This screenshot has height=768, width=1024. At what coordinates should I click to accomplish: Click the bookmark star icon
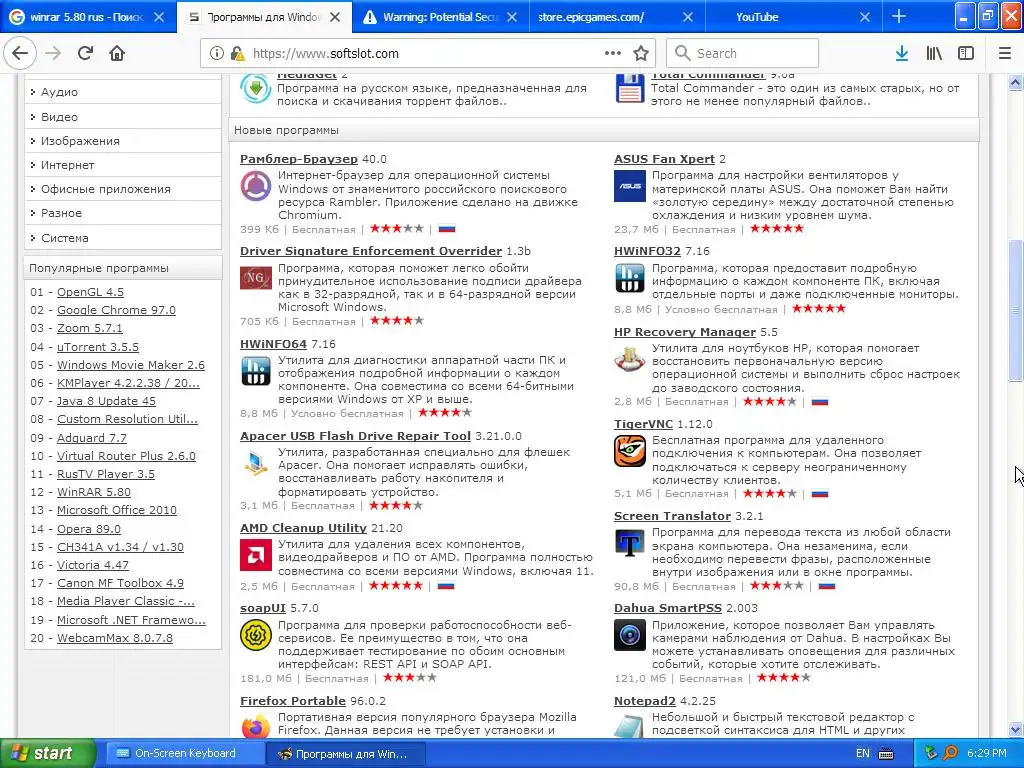click(641, 54)
